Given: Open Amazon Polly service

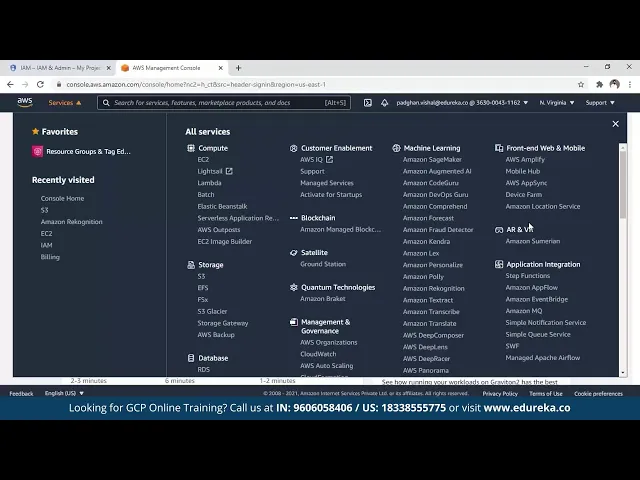Looking at the screenshot, I should [x=423, y=276].
